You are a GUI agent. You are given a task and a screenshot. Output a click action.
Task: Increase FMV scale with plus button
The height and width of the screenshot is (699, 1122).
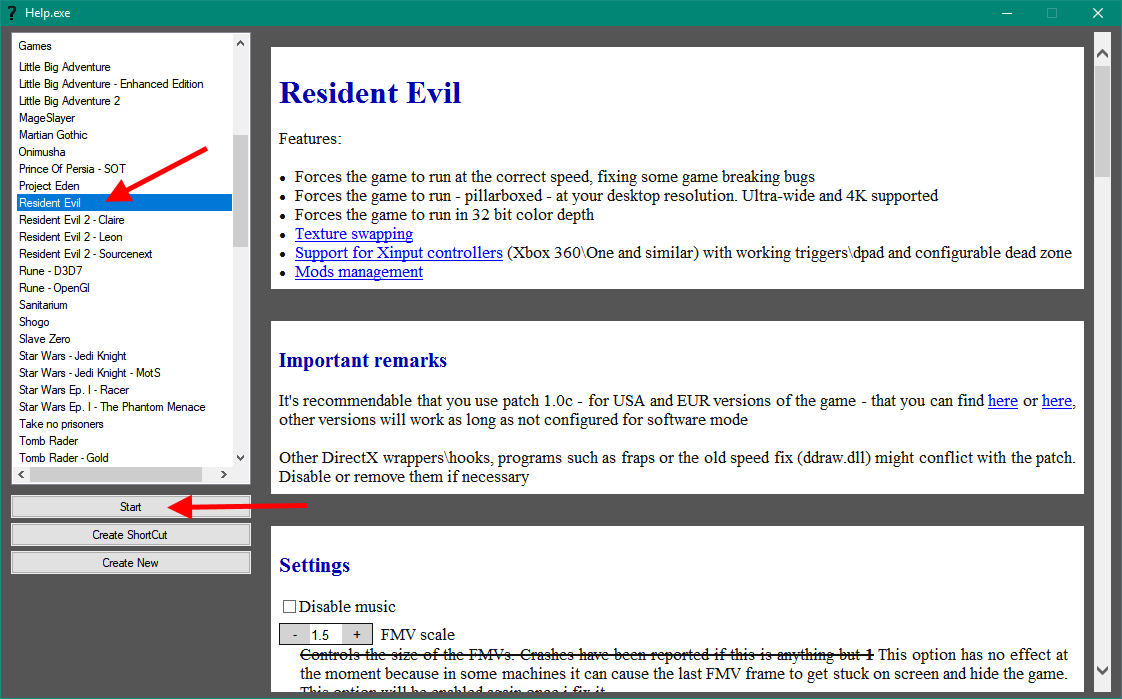tap(356, 635)
